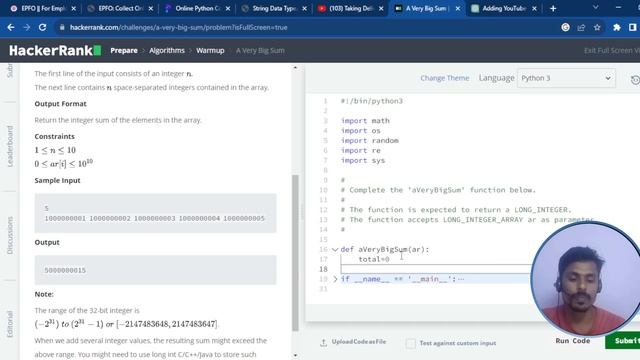Click the HackerRank logo
The height and width of the screenshot is (360, 640).
55,51
